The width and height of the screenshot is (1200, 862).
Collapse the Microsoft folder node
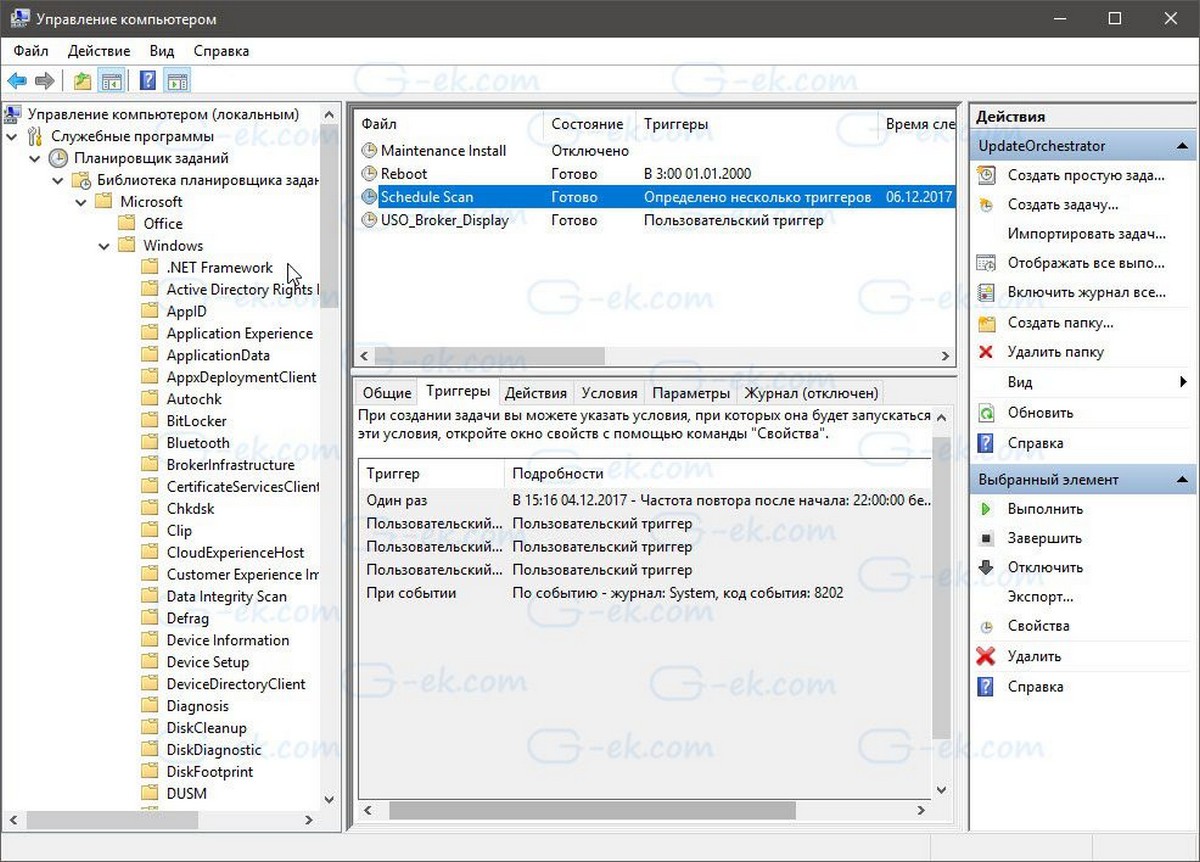point(81,202)
